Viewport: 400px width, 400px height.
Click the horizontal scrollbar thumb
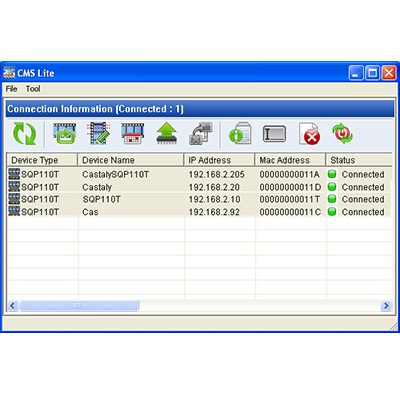pos(79,305)
